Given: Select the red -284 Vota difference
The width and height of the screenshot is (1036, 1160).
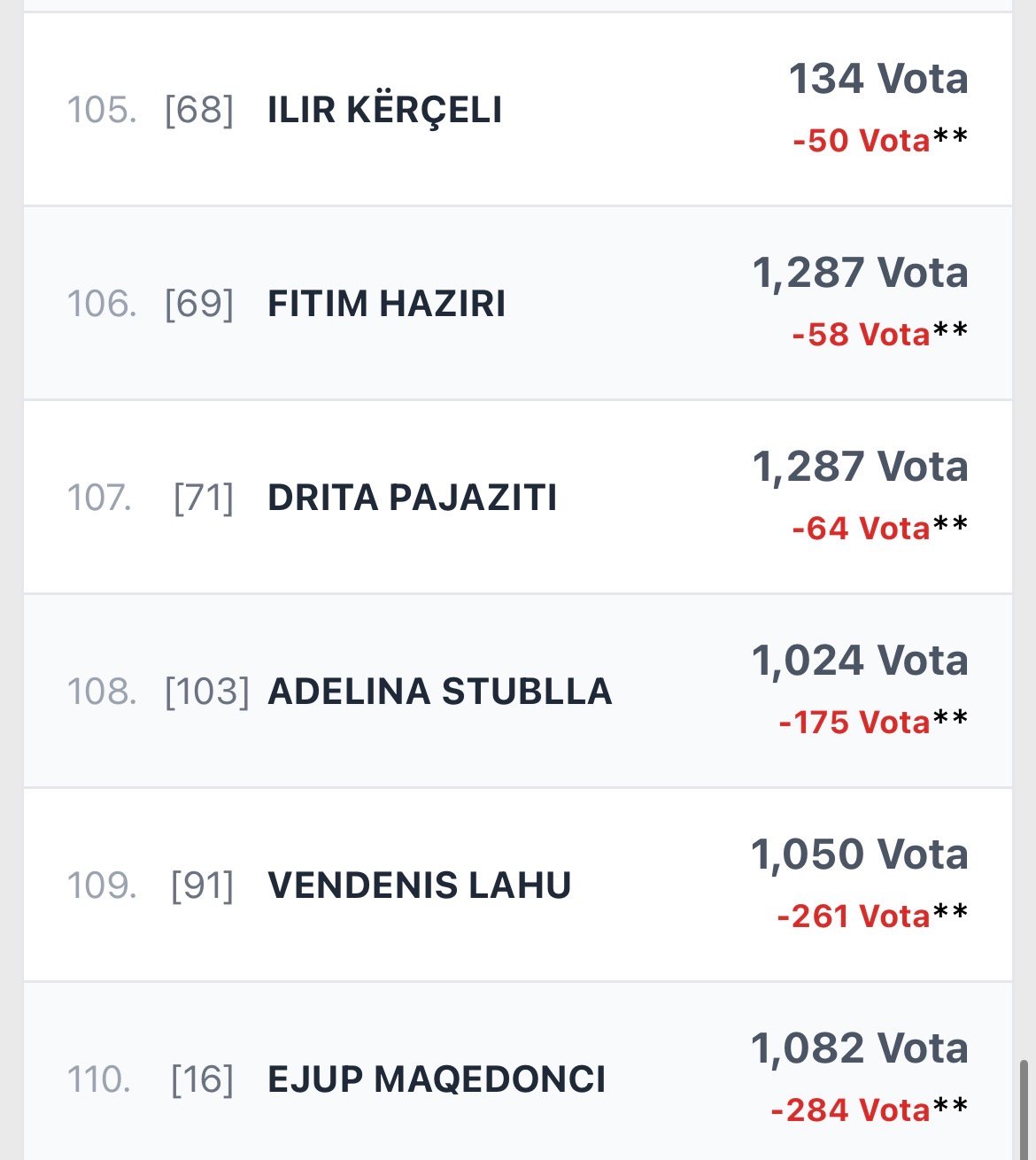Looking at the screenshot, I should coord(850,1110).
